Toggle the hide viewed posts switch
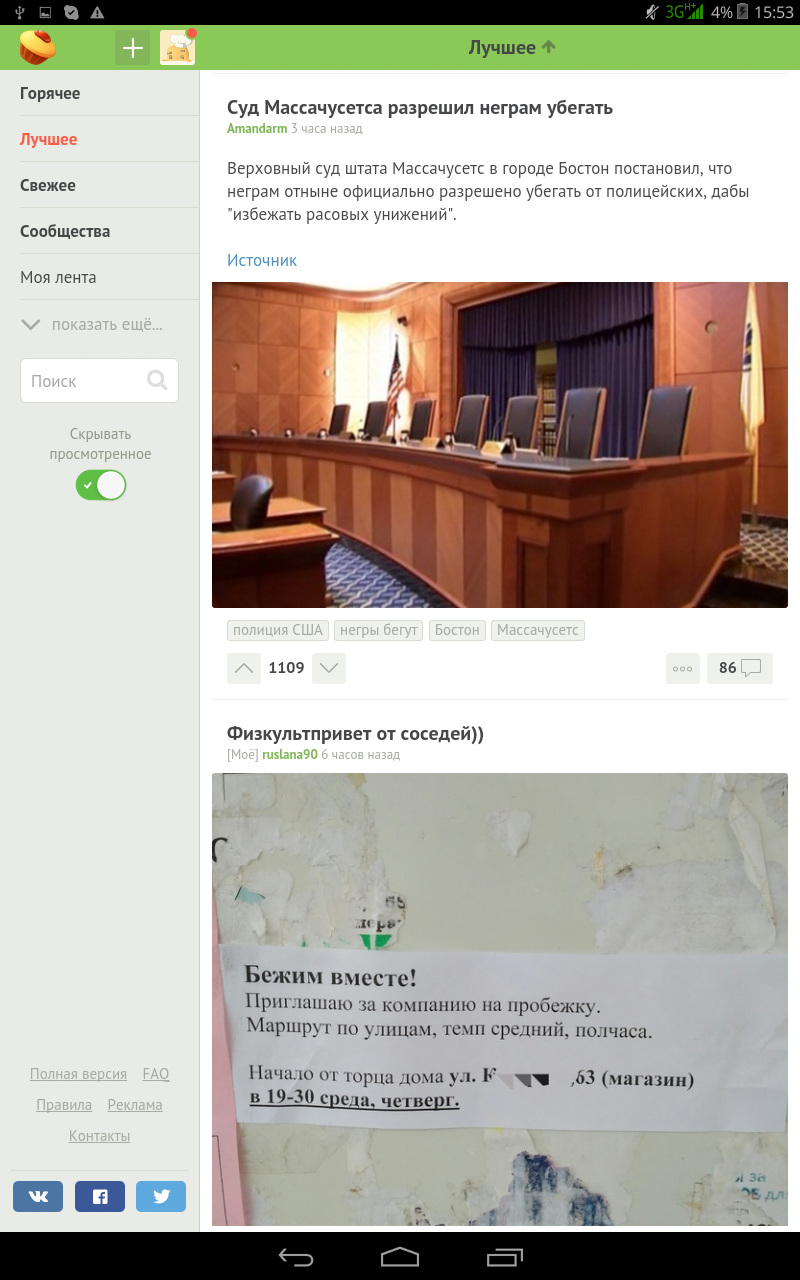800x1280 pixels. (x=101, y=485)
